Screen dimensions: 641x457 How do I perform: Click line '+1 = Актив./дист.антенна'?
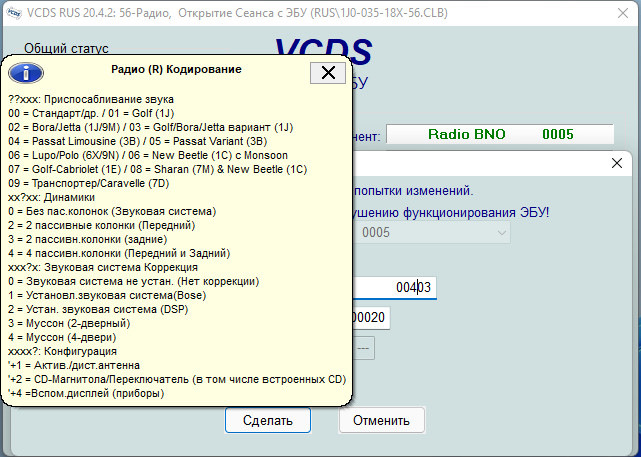74,365
